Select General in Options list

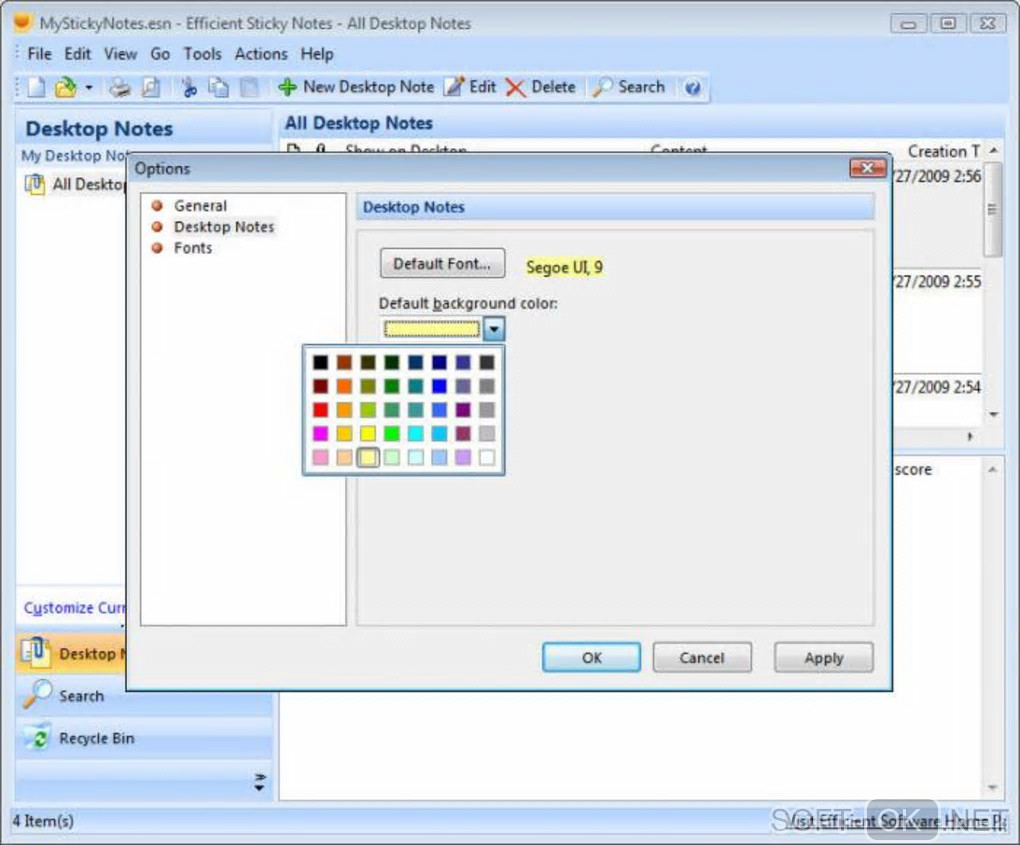click(200, 206)
